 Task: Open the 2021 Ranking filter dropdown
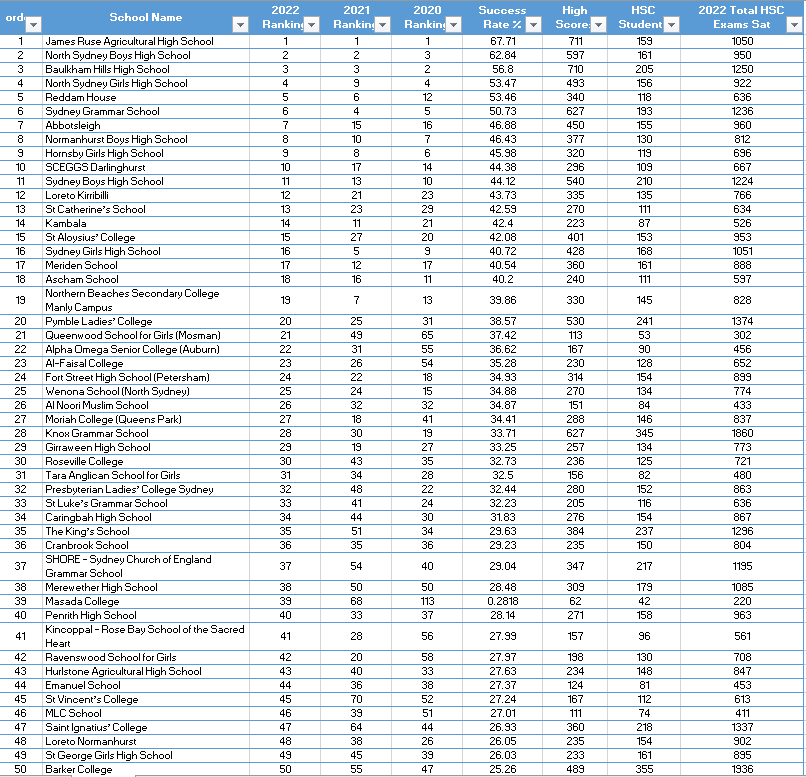click(x=382, y=25)
